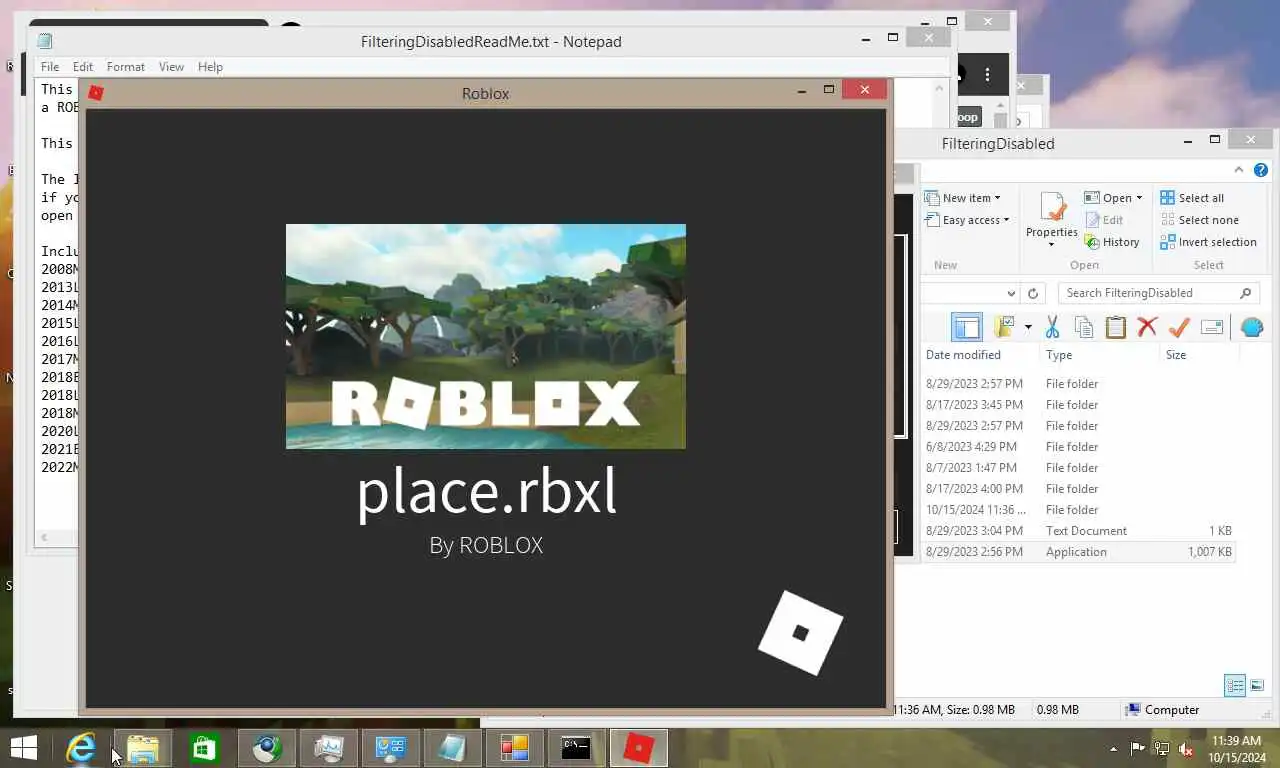This screenshot has height=768, width=1280.
Task: Open File Explorer from the taskbar
Action: [x=143, y=747]
